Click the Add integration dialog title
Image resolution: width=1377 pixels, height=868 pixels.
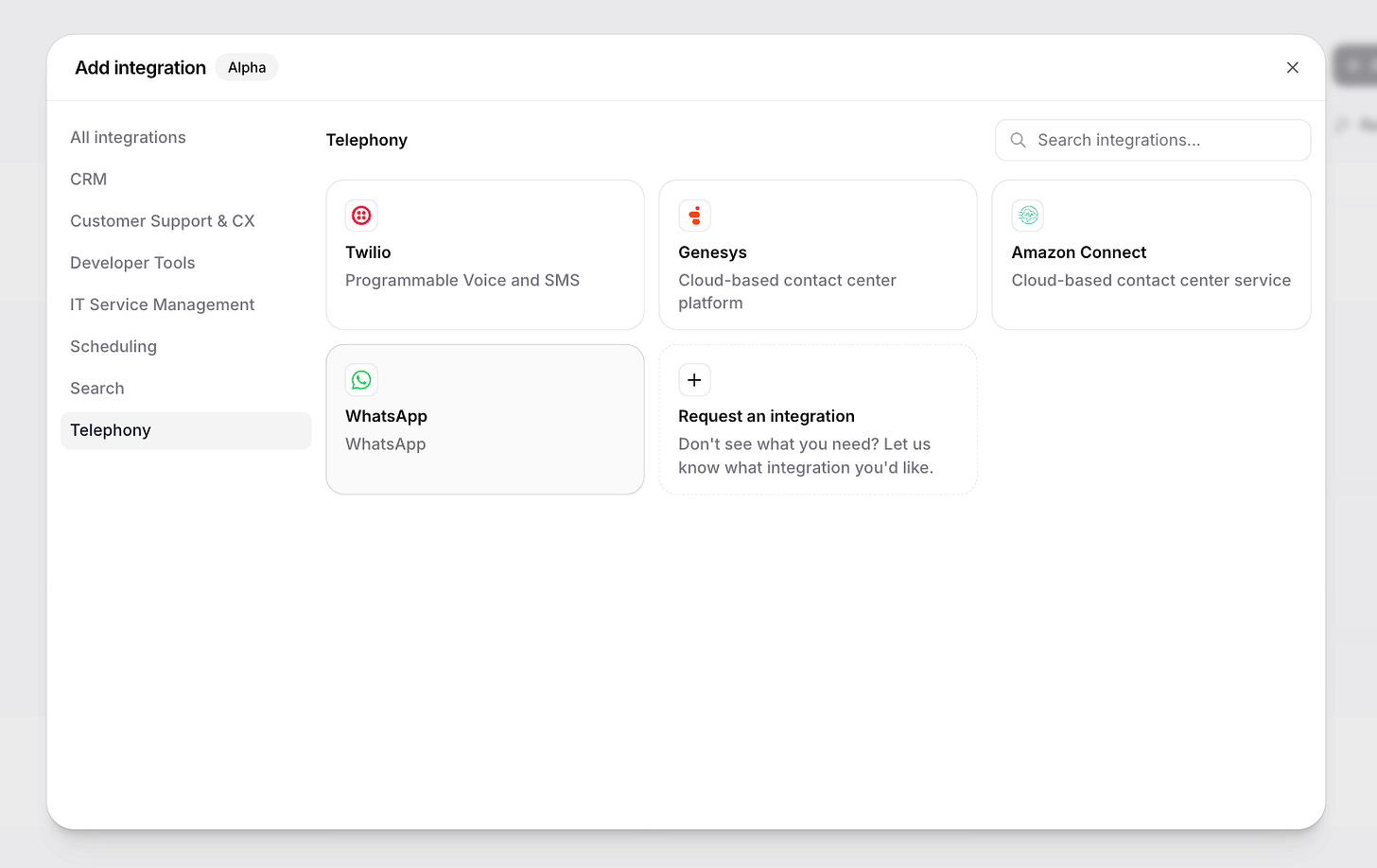(x=140, y=68)
